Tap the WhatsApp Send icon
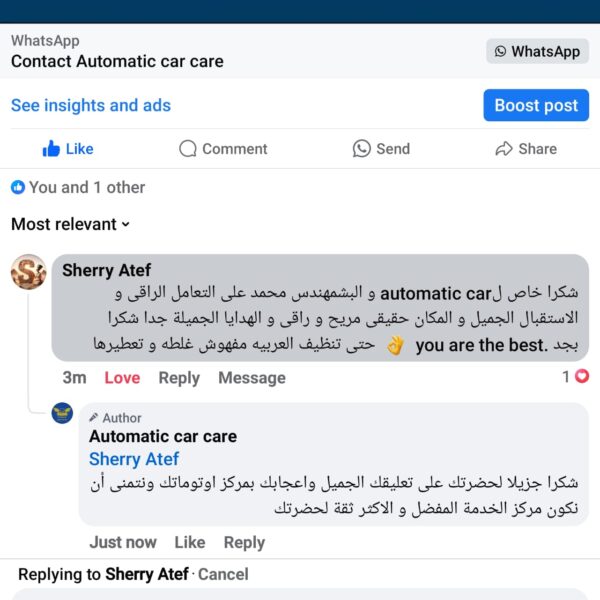The width and height of the screenshot is (600, 600). pos(362,149)
